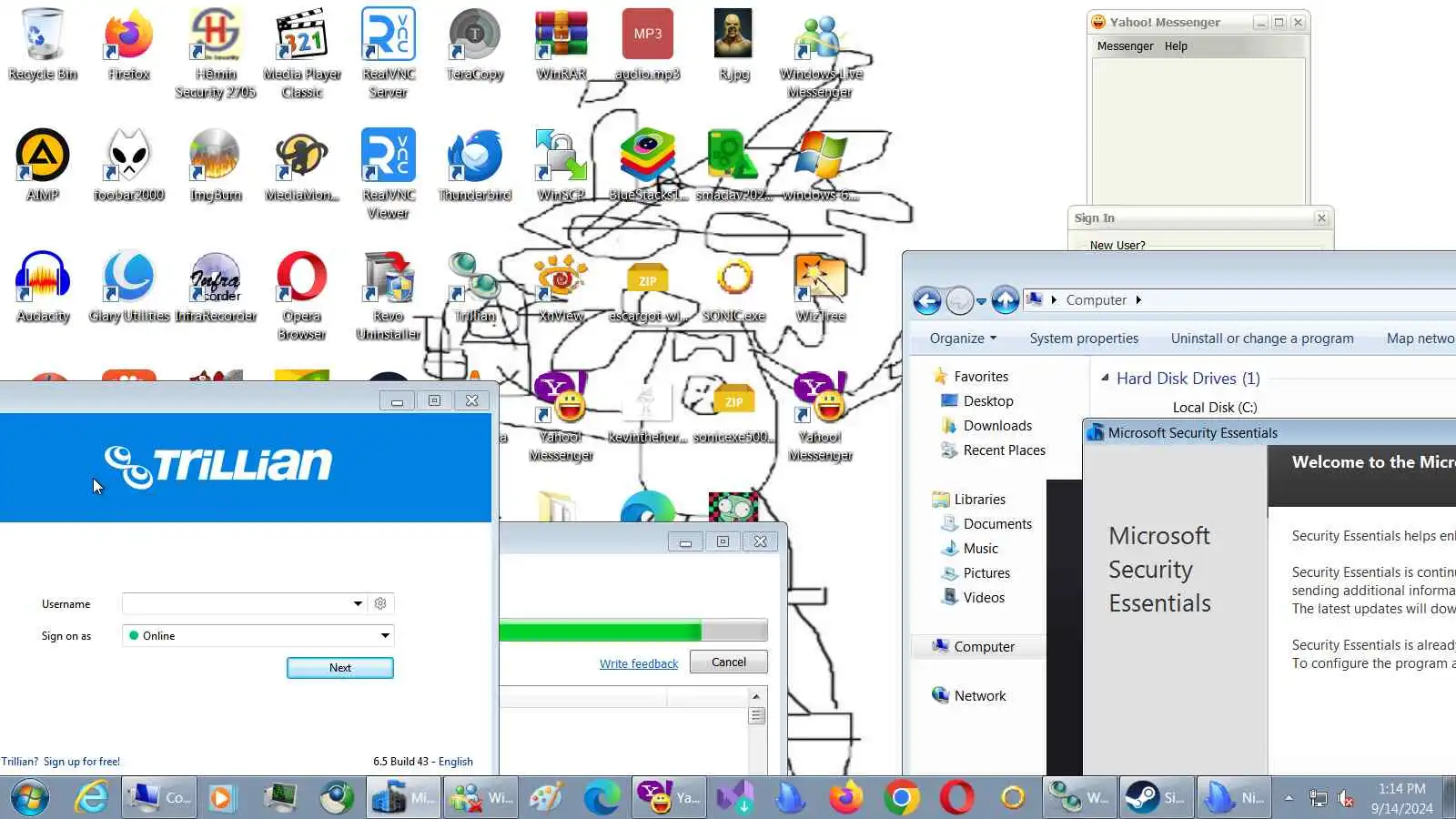The width and height of the screenshot is (1456, 819).
Task: Launch TeraCopy desktop shortcut
Action: pyautogui.click(x=475, y=44)
